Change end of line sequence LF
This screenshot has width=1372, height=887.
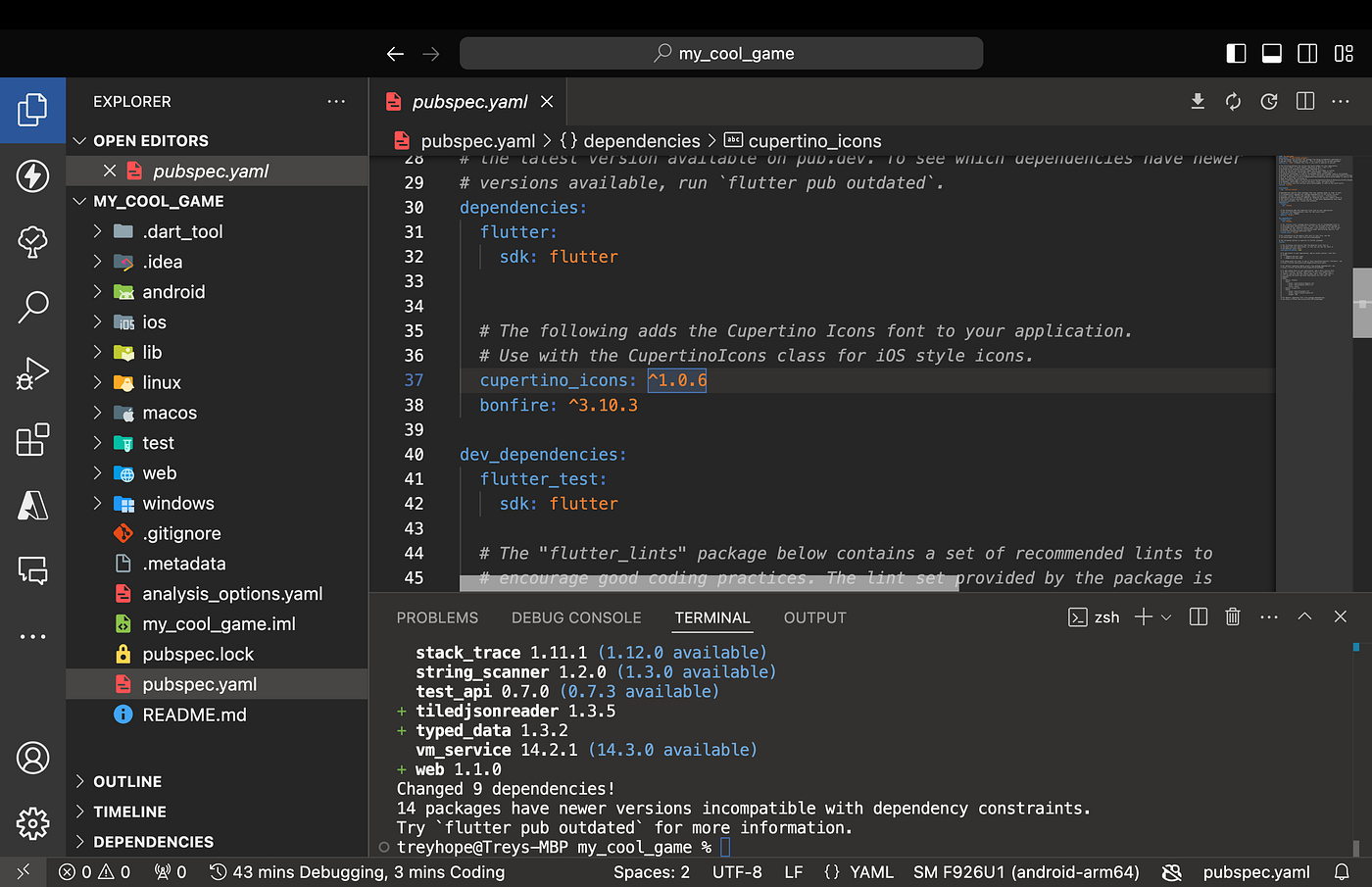[794, 872]
